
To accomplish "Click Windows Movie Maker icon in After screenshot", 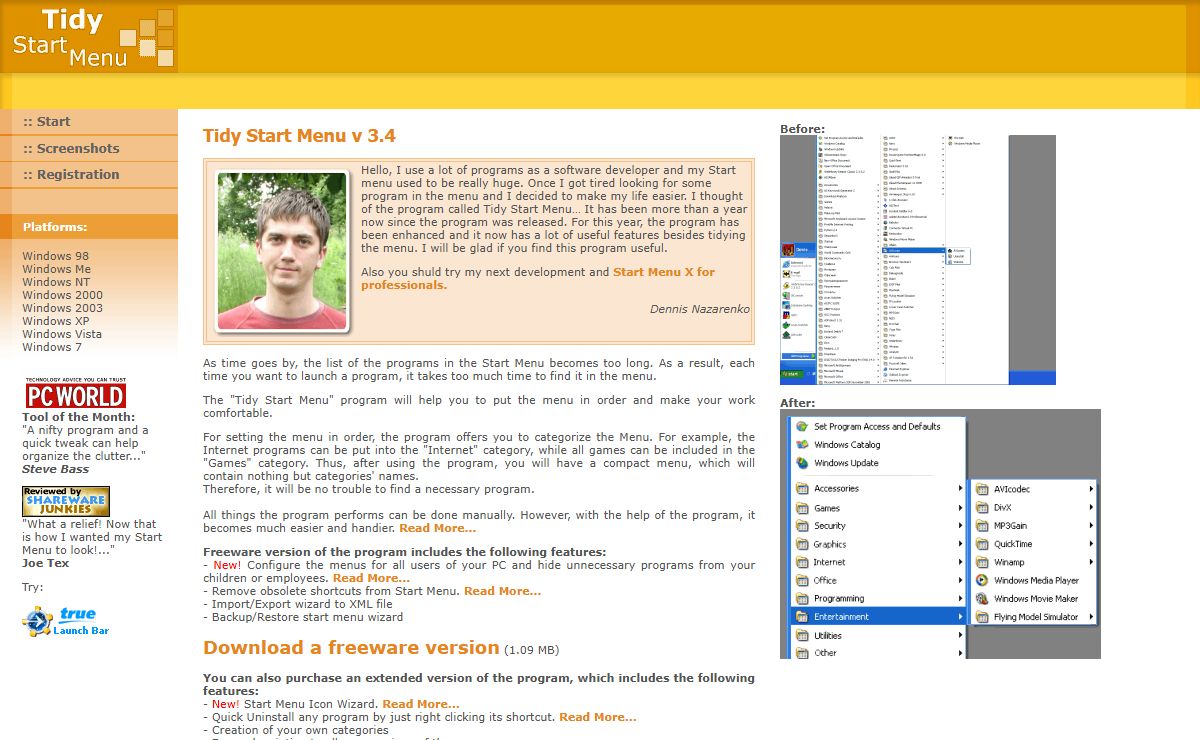I will pos(982,598).
